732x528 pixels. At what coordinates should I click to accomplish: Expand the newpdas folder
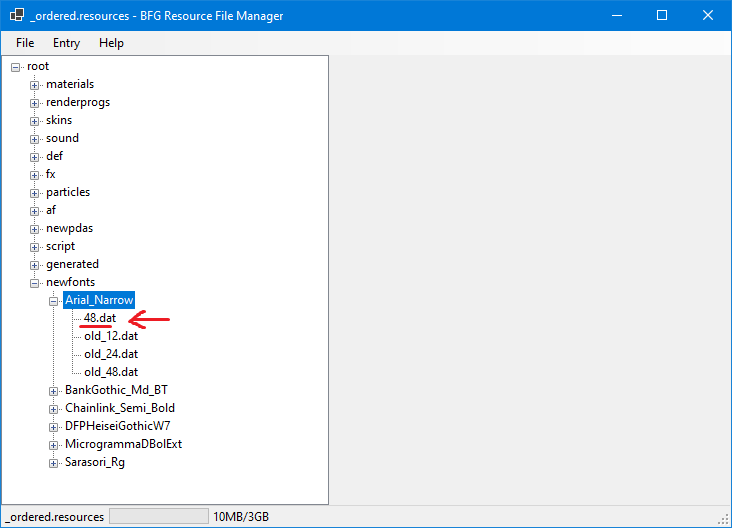click(35, 229)
